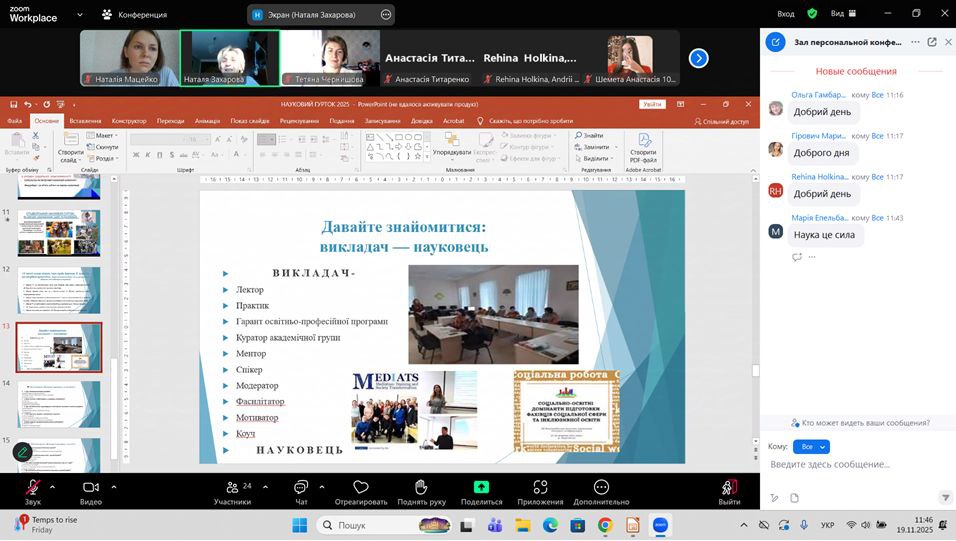
Task: Open the Дополнительно more options icon
Action: 601,487
